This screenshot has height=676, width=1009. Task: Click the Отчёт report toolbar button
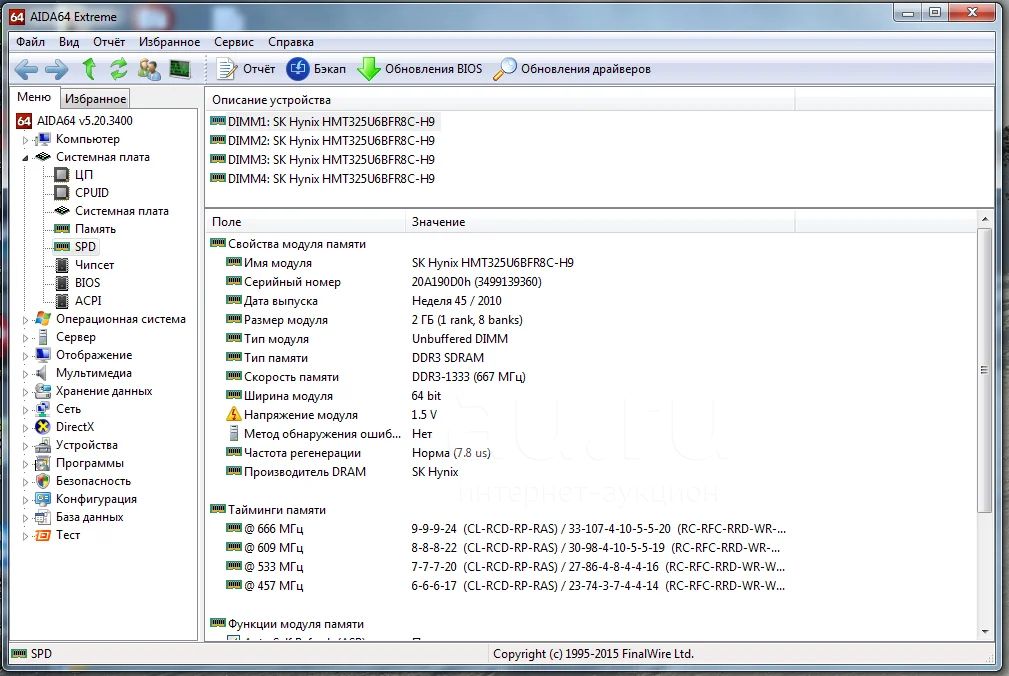point(245,69)
